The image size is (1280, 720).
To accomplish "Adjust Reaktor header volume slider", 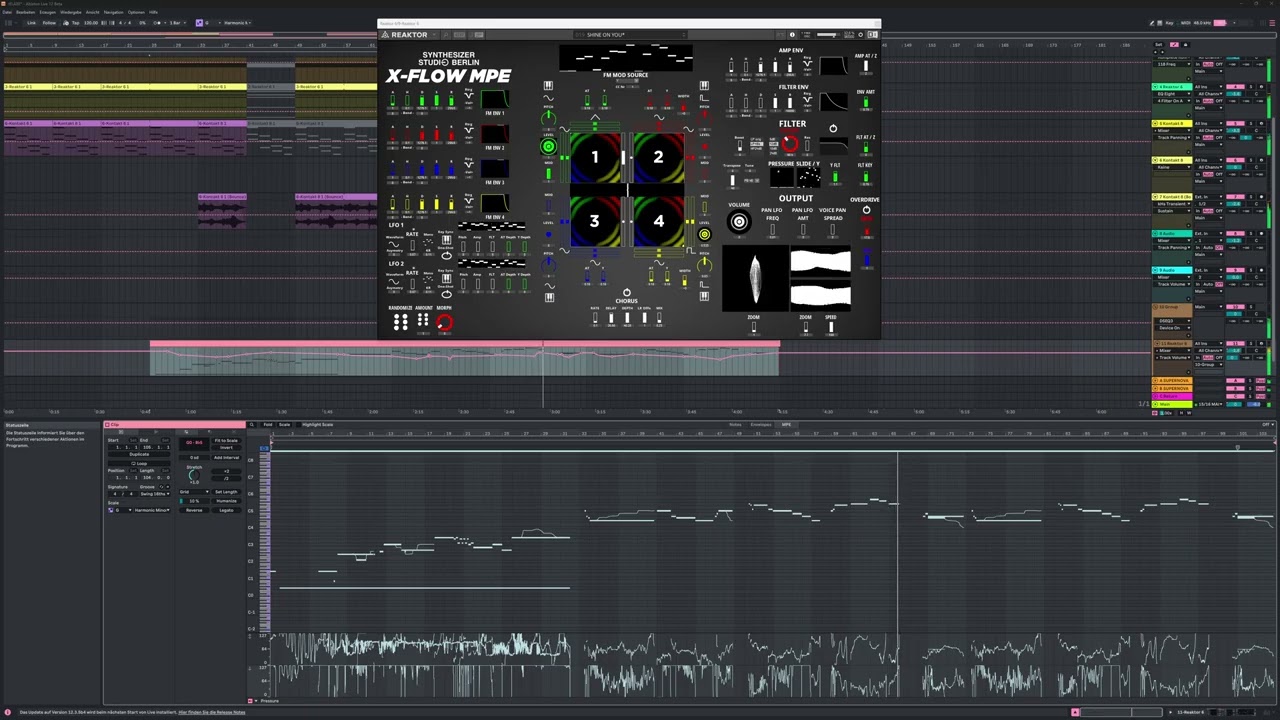I will tap(828, 35).
